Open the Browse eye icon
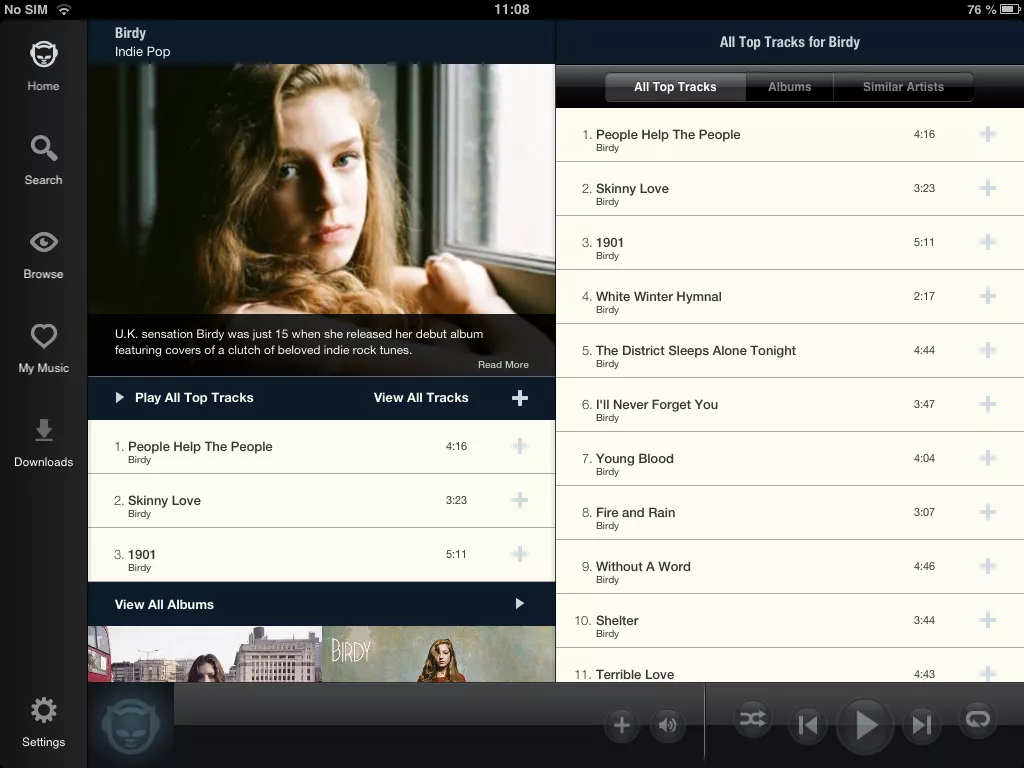Screen dimensions: 1024x768 click(43, 253)
